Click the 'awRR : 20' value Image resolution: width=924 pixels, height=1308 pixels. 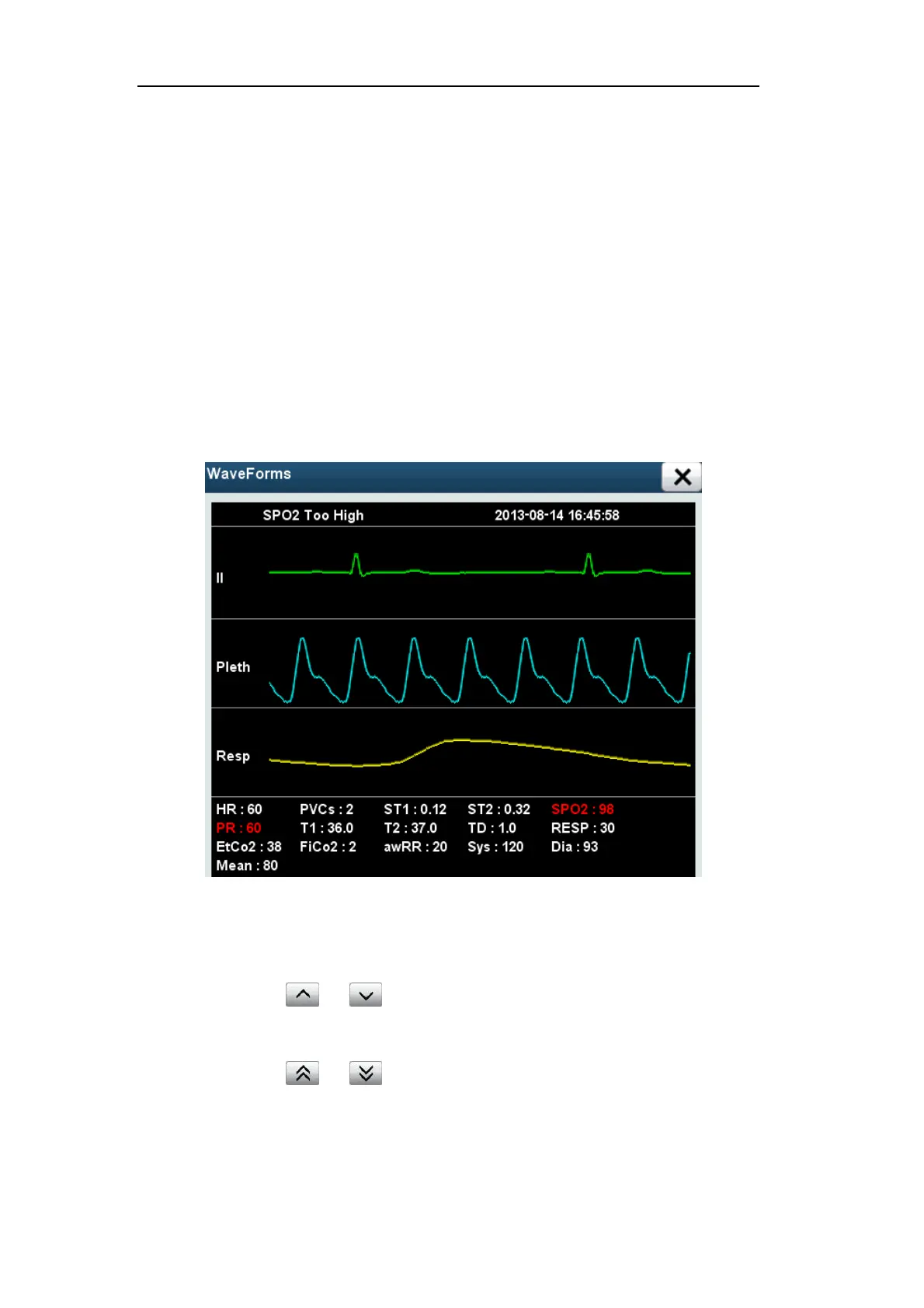415,847
